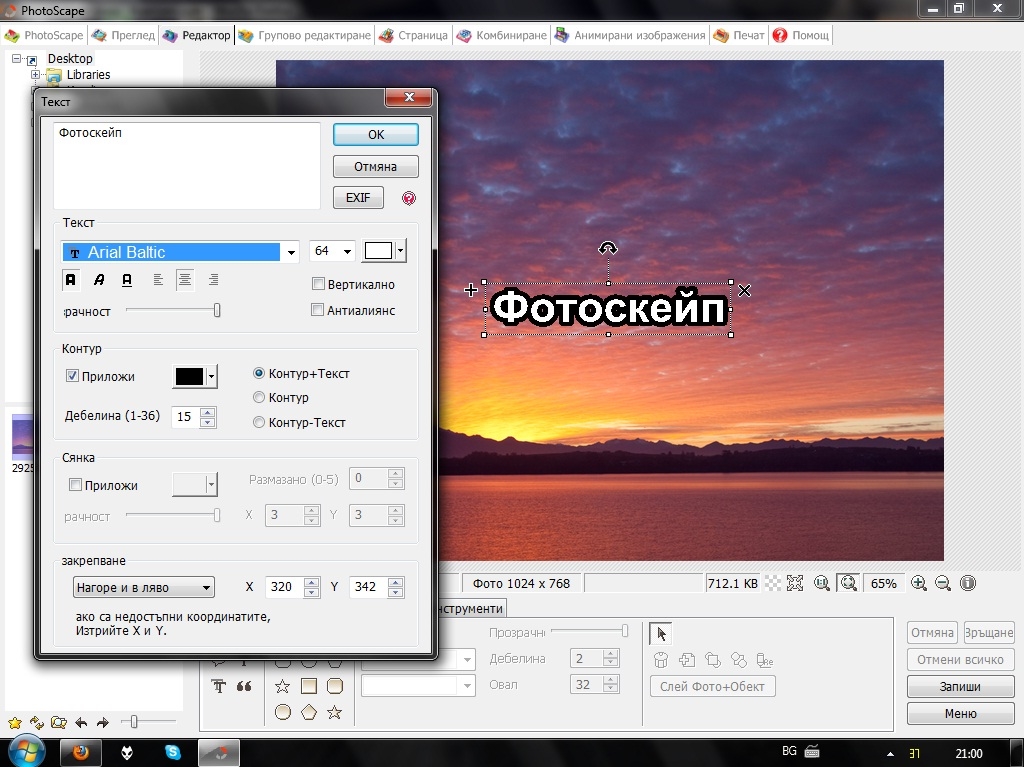Viewport: 1024px width, 767px height.
Task: Open the red help icon beside EXIF
Action: [x=409, y=198]
